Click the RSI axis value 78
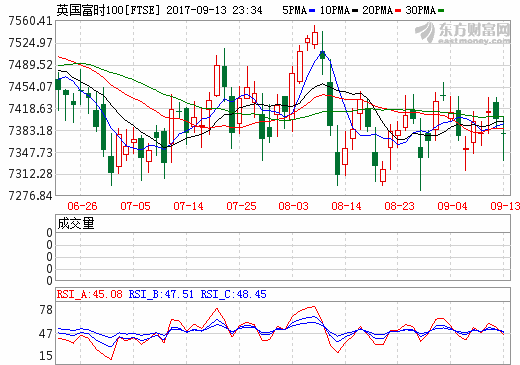Image resolution: width=520 pixels, height=365 pixels. tap(46, 310)
